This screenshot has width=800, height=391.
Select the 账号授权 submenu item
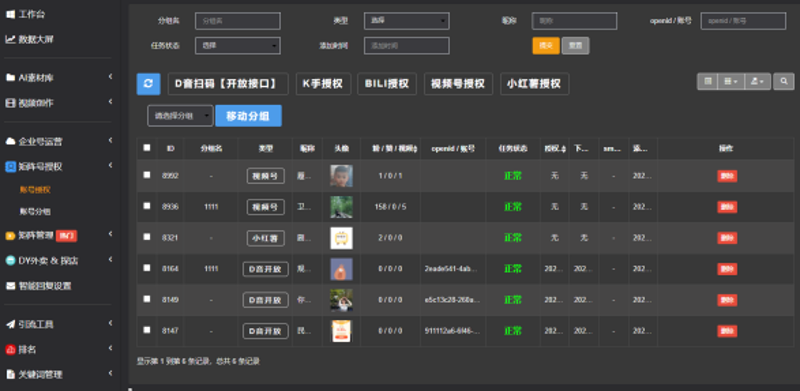point(35,190)
